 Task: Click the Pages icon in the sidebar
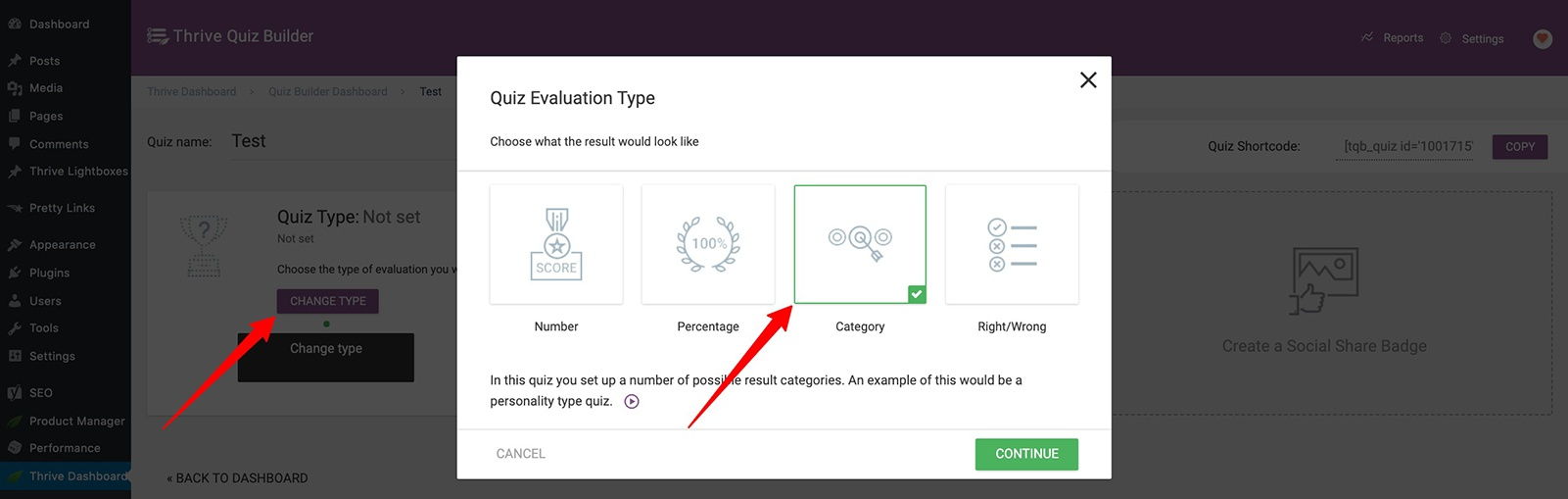pyautogui.click(x=15, y=116)
